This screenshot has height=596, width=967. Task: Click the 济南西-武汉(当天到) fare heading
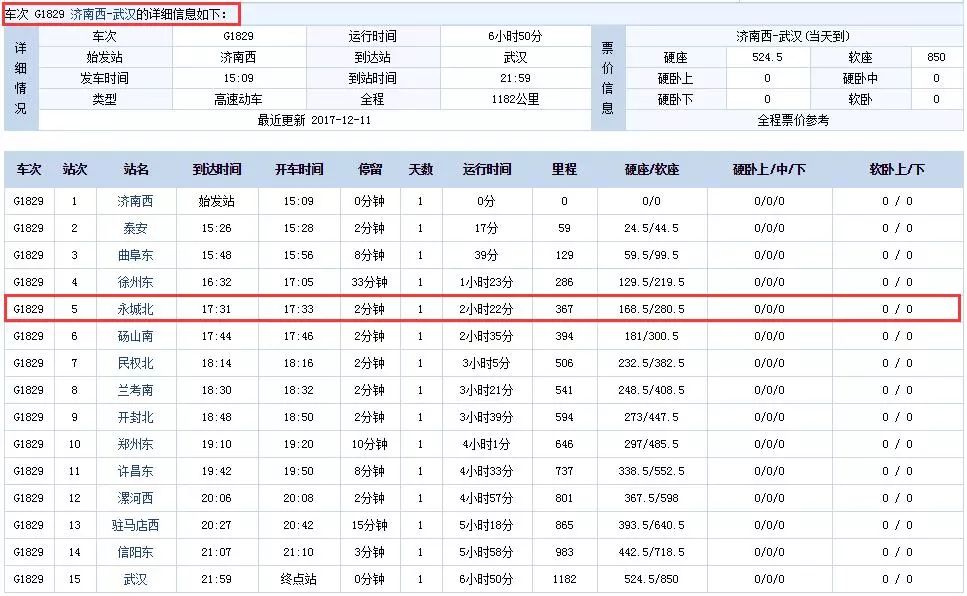pos(793,36)
